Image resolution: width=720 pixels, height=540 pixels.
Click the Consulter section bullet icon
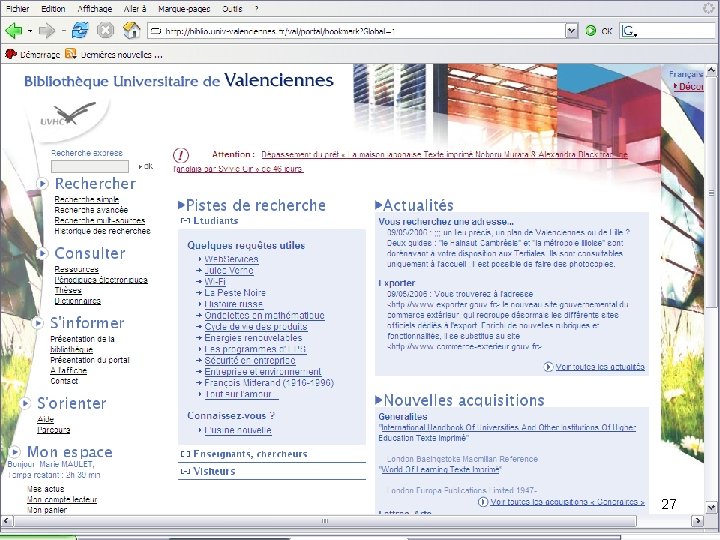point(42,253)
